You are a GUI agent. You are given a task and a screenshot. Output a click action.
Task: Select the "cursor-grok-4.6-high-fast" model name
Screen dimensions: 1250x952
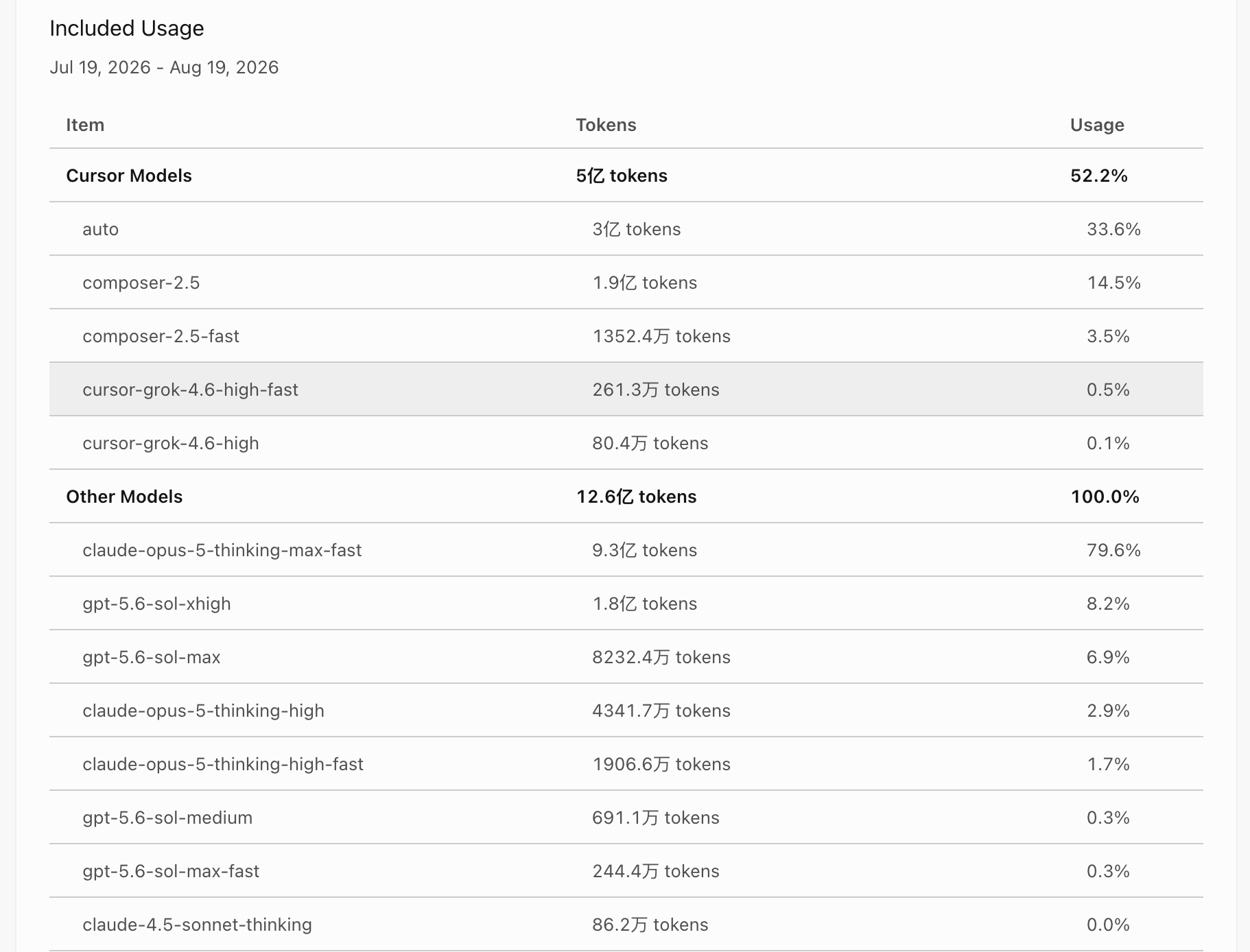(190, 390)
